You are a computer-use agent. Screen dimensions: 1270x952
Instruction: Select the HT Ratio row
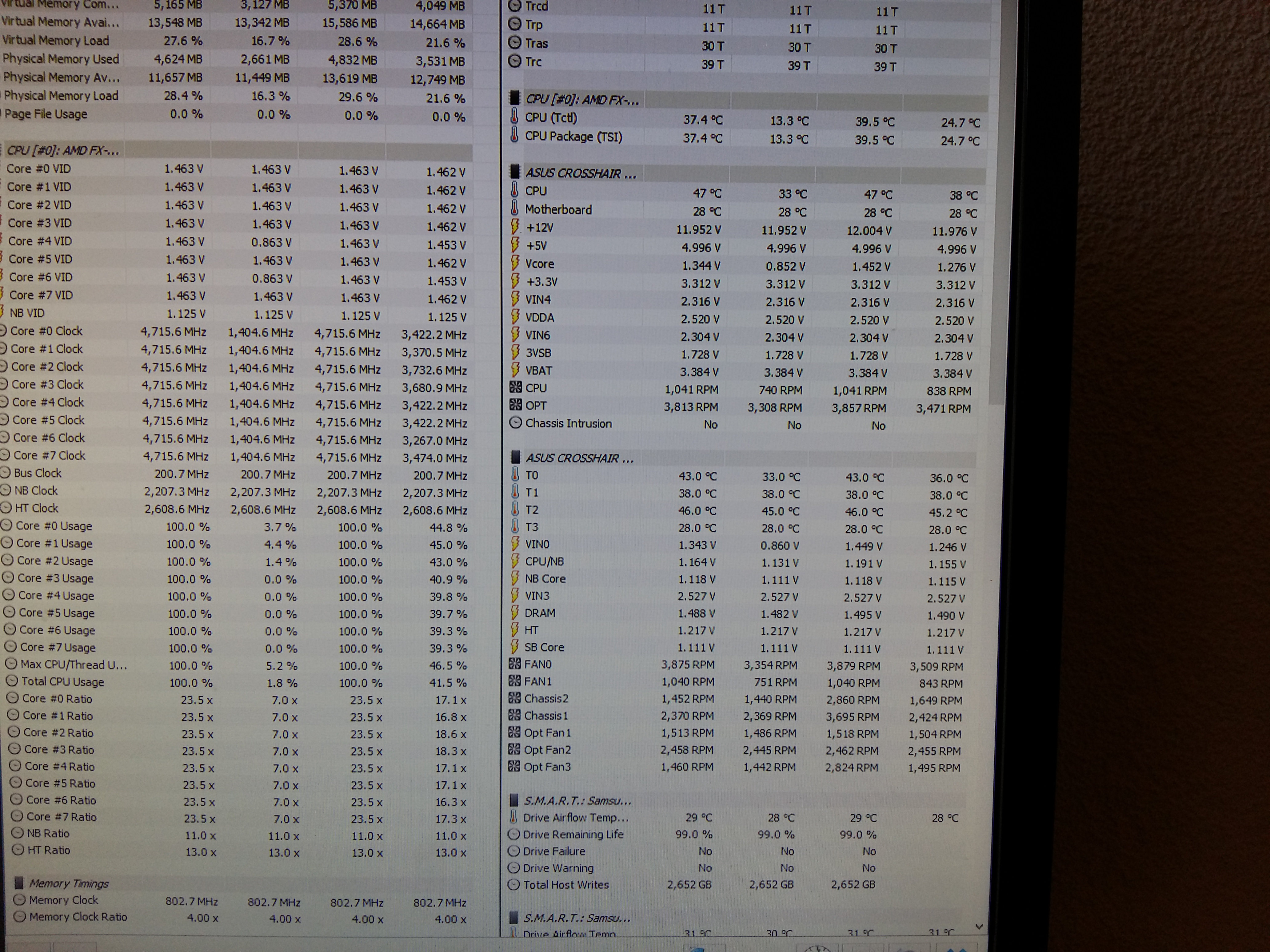(x=48, y=850)
